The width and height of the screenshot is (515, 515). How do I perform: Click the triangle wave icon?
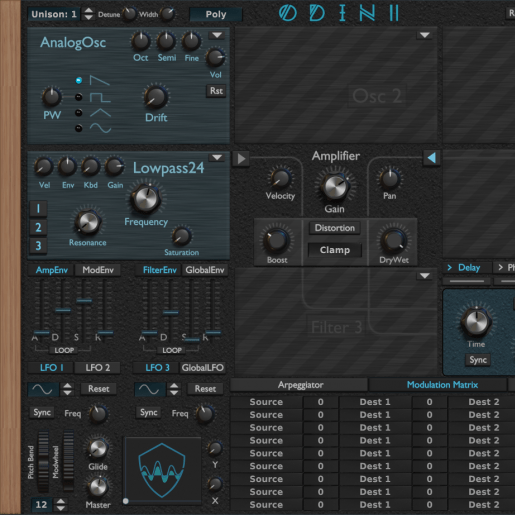pyautogui.click(x=100, y=113)
